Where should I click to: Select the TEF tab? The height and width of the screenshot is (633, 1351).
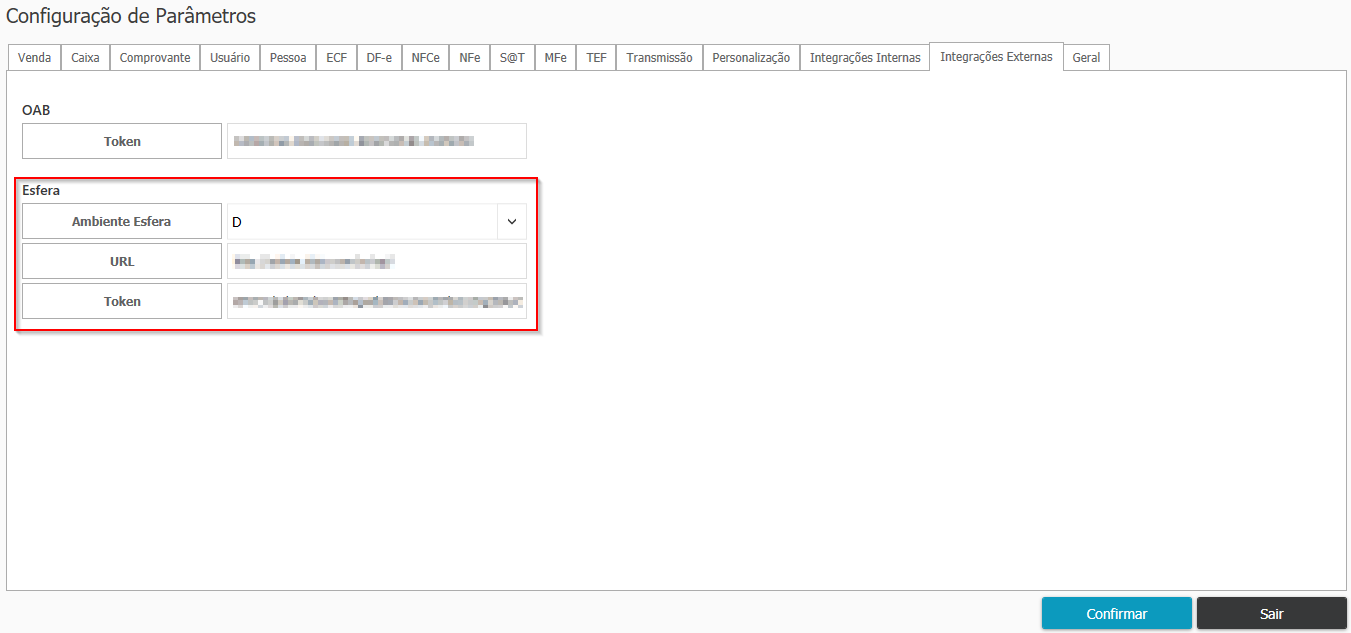point(596,58)
